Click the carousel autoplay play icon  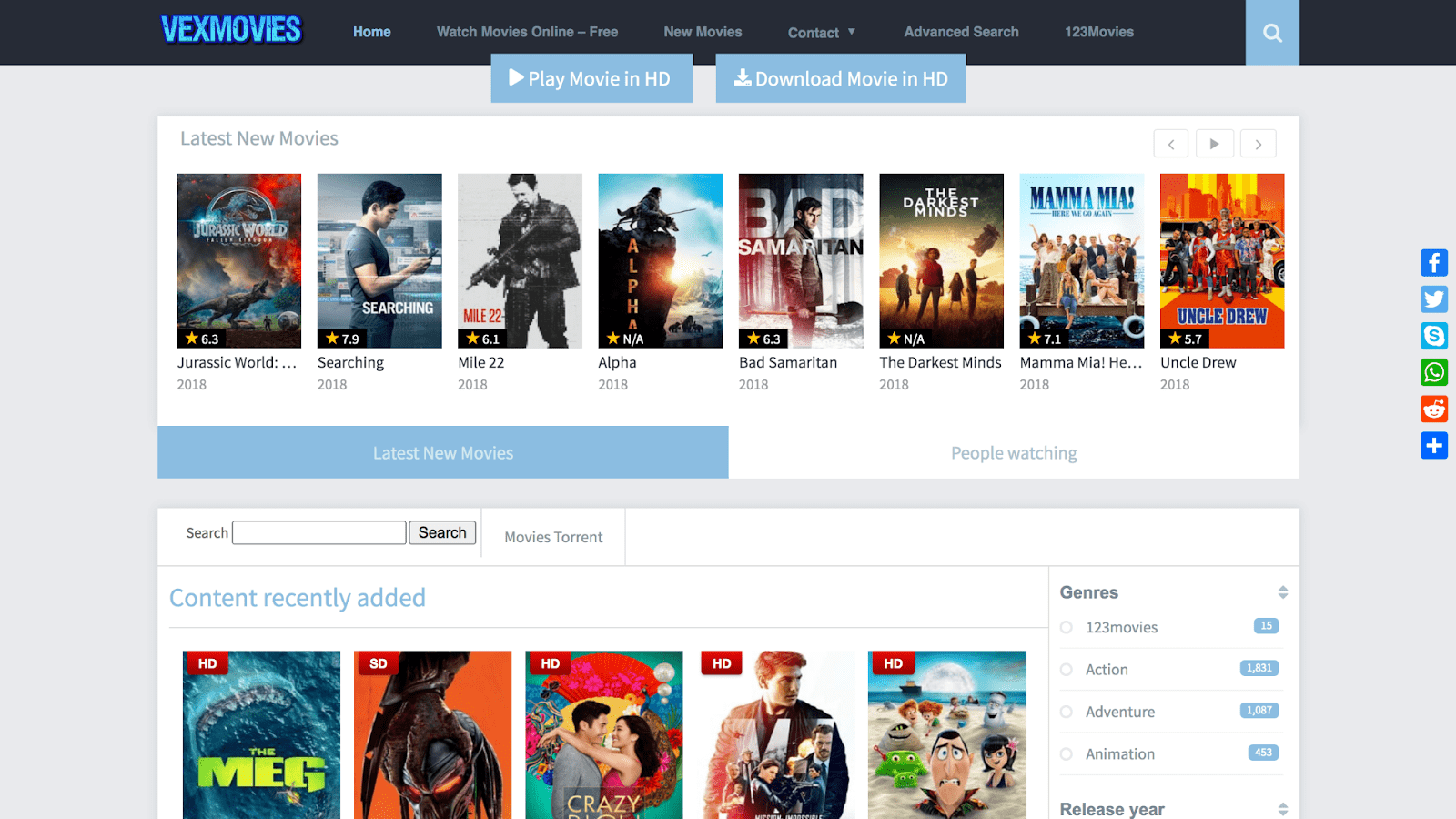(1214, 144)
